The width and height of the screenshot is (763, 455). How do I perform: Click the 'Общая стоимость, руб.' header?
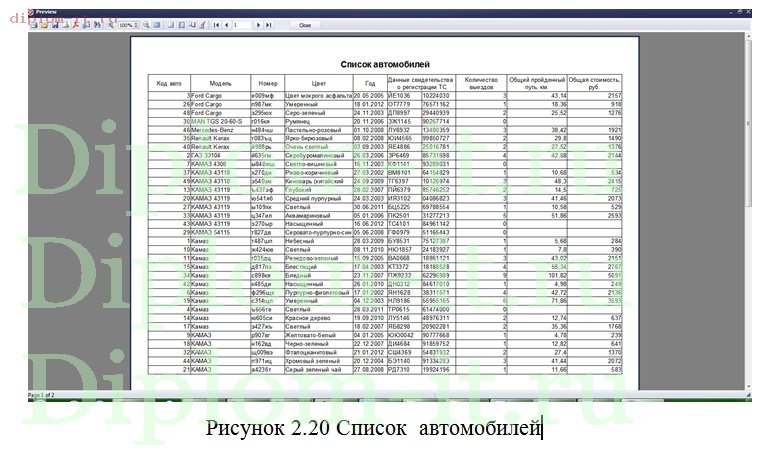pos(595,83)
